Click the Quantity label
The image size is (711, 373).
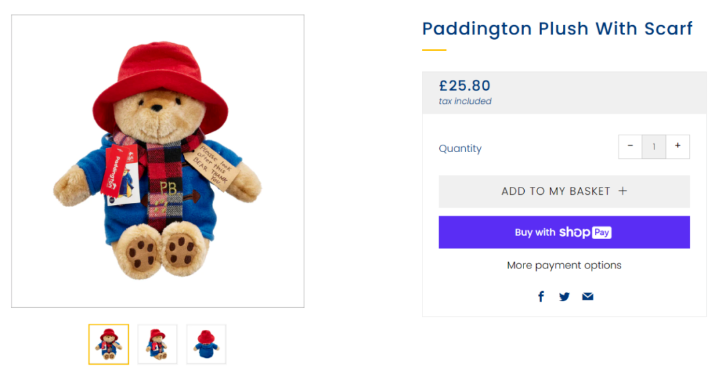pyautogui.click(x=460, y=148)
